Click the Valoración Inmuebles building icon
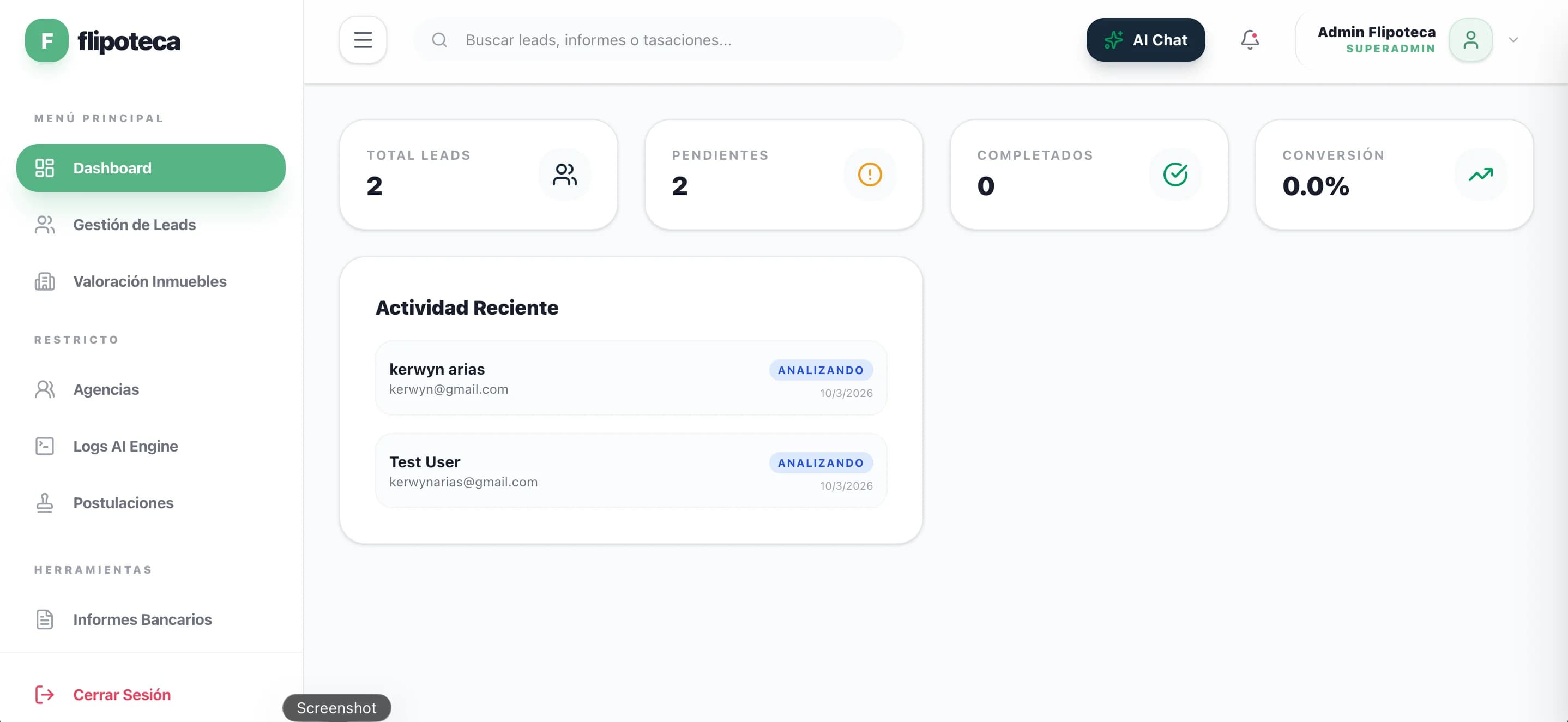Screen dimensions: 1568x722 pos(45,282)
